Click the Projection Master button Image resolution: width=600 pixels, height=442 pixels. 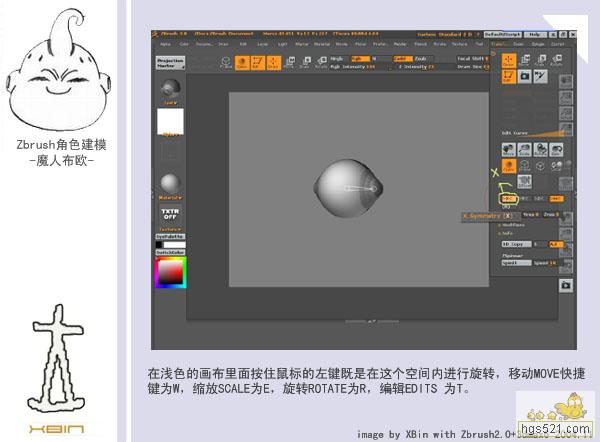(x=170, y=63)
